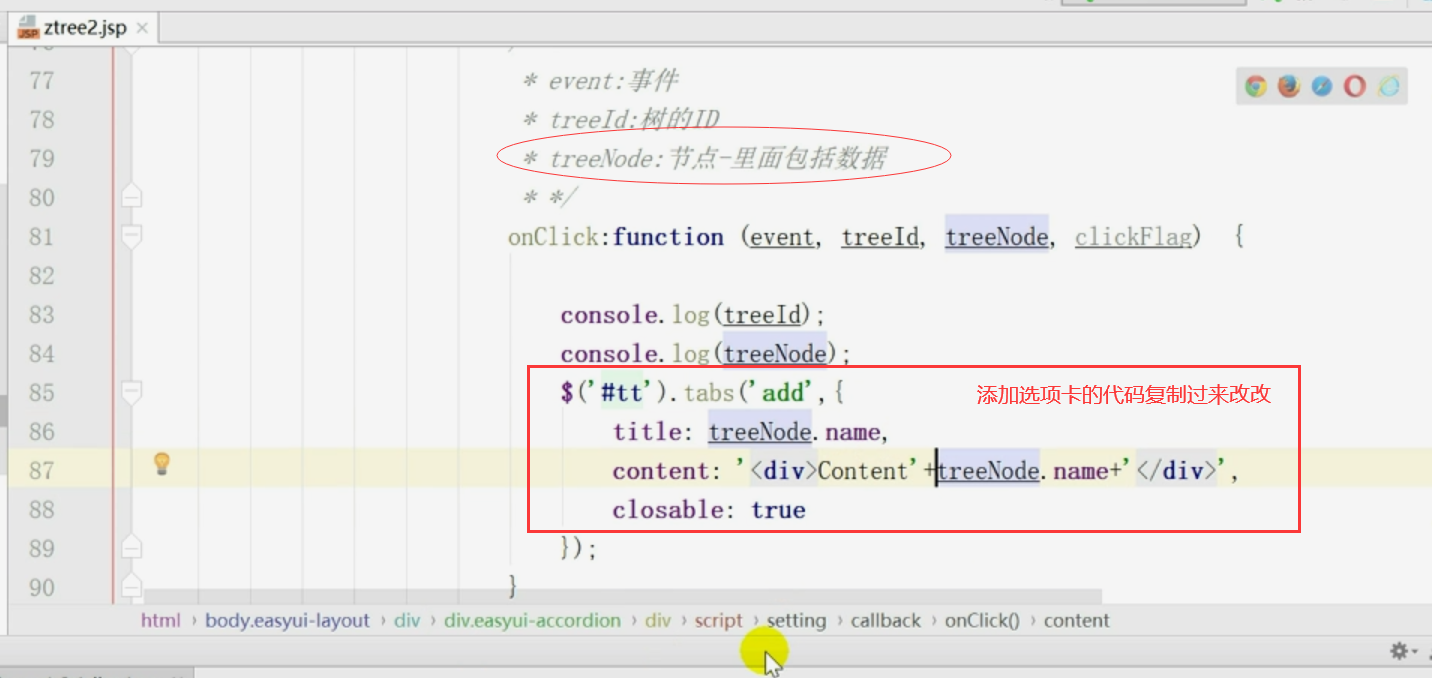Click the 'event' parameter in onClick signature
Image resolution: width=1432 pixels, height=678 pixels.
click(x=782, y=237)
